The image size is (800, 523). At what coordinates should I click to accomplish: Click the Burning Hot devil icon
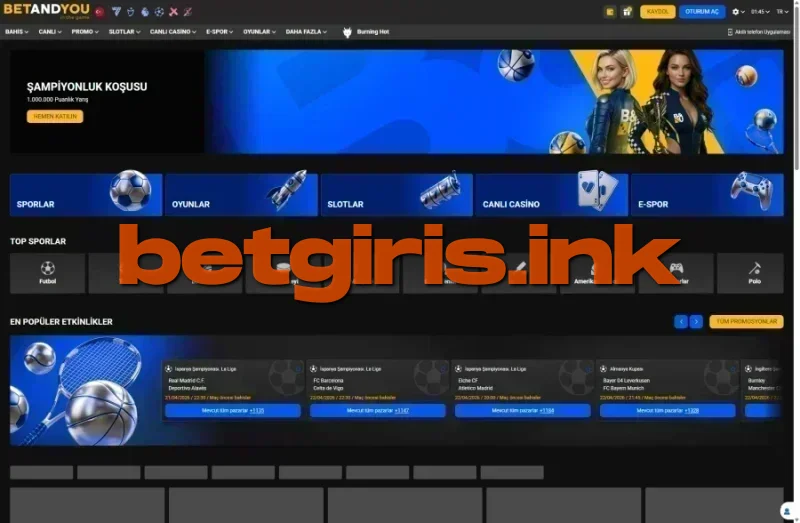point(347,32)
